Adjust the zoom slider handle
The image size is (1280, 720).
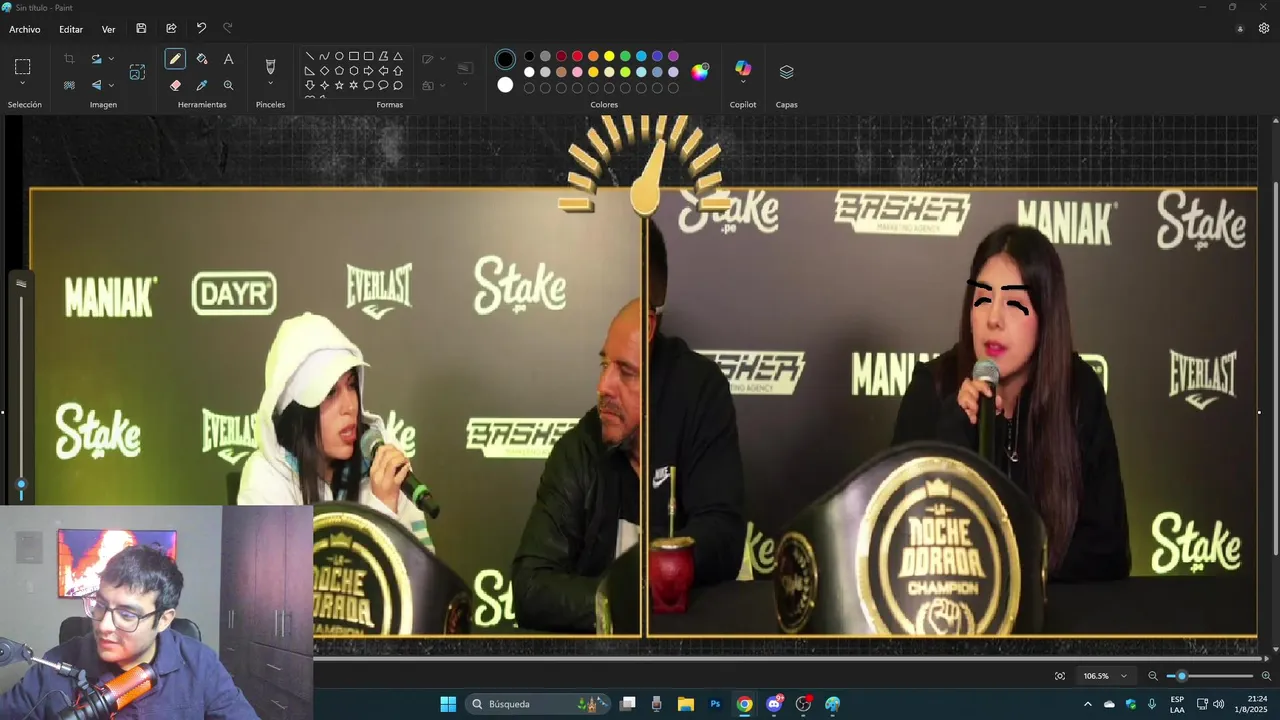click(1182, 676)
